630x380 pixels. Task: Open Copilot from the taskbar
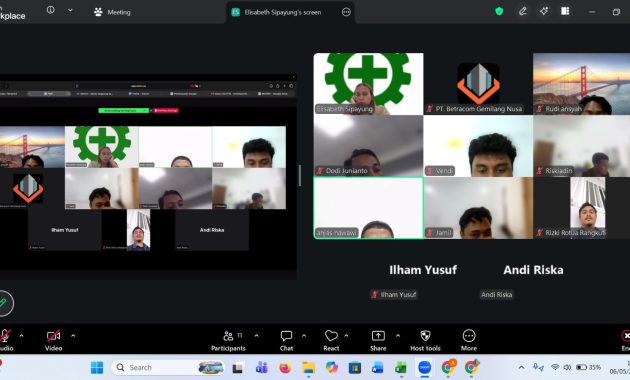[x=331, y=368]
